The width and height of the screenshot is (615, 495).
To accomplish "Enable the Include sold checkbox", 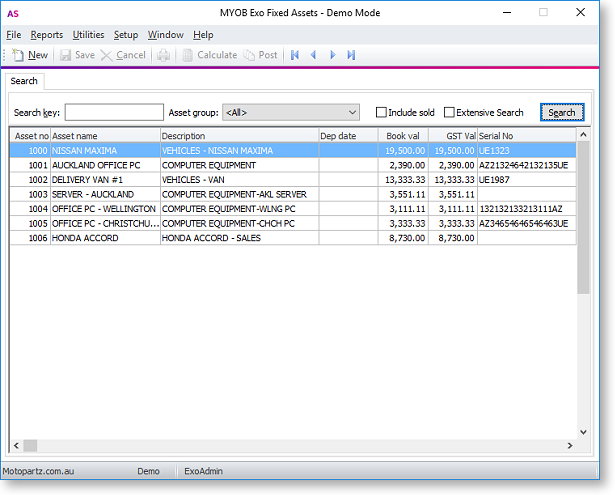I will [x=381, y=113].
